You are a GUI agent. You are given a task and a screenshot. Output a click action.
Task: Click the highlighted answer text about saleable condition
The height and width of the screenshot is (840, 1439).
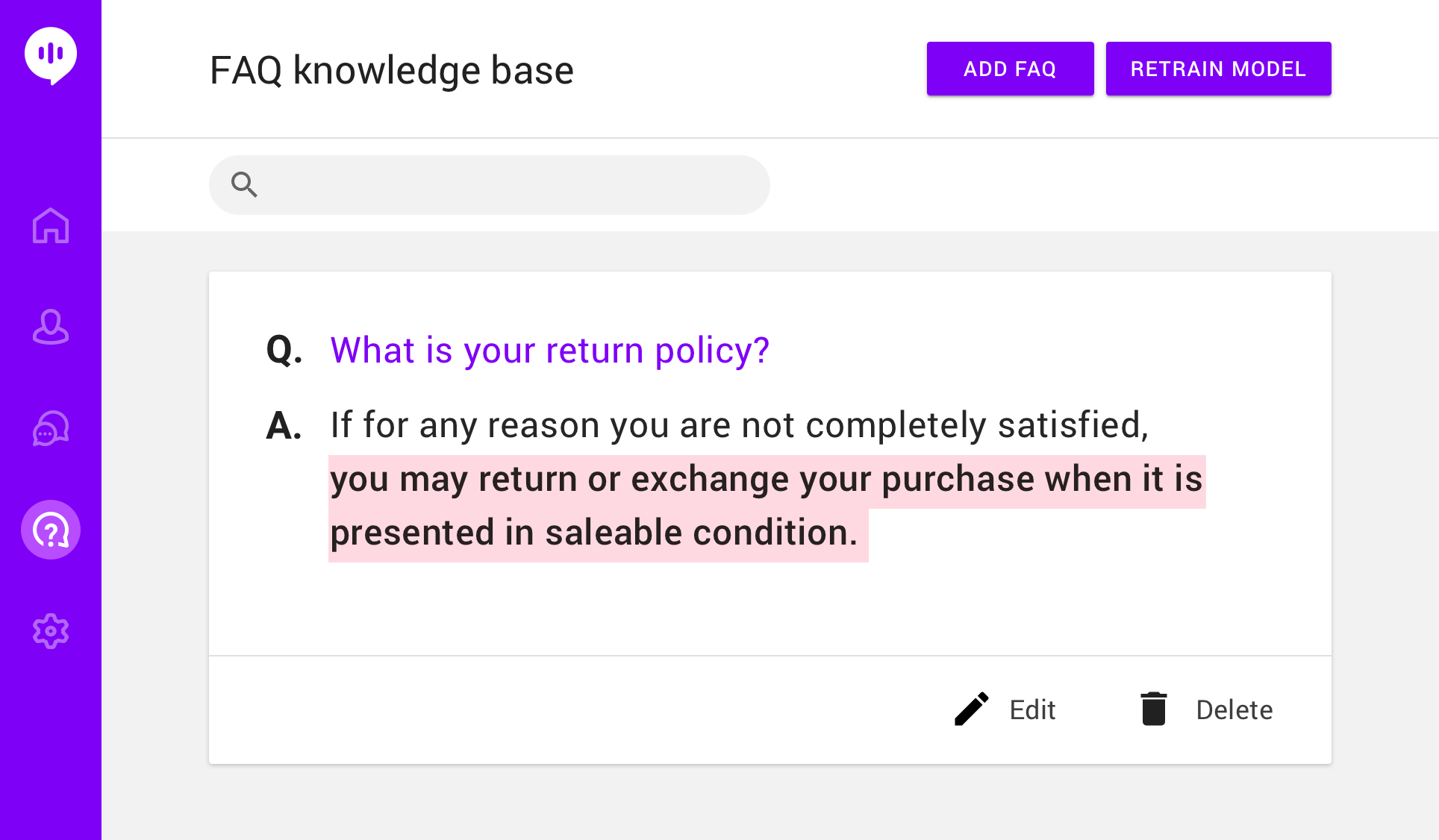click(767, 507)
